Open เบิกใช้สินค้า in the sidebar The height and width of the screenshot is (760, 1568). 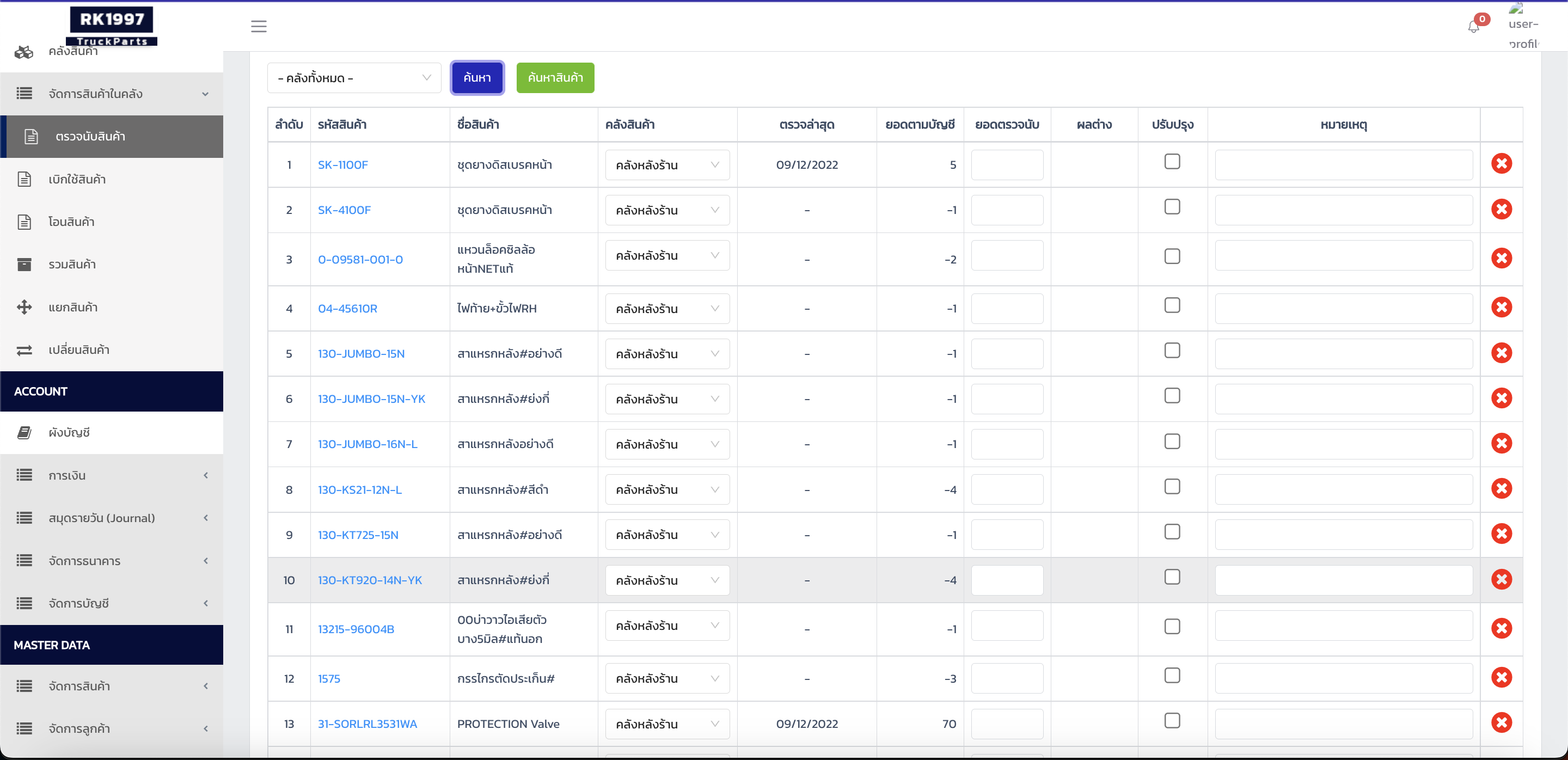tap(77, 180)
